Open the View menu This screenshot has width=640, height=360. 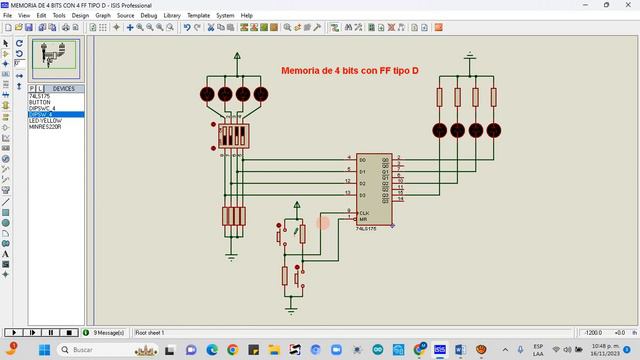click(24, 16)
